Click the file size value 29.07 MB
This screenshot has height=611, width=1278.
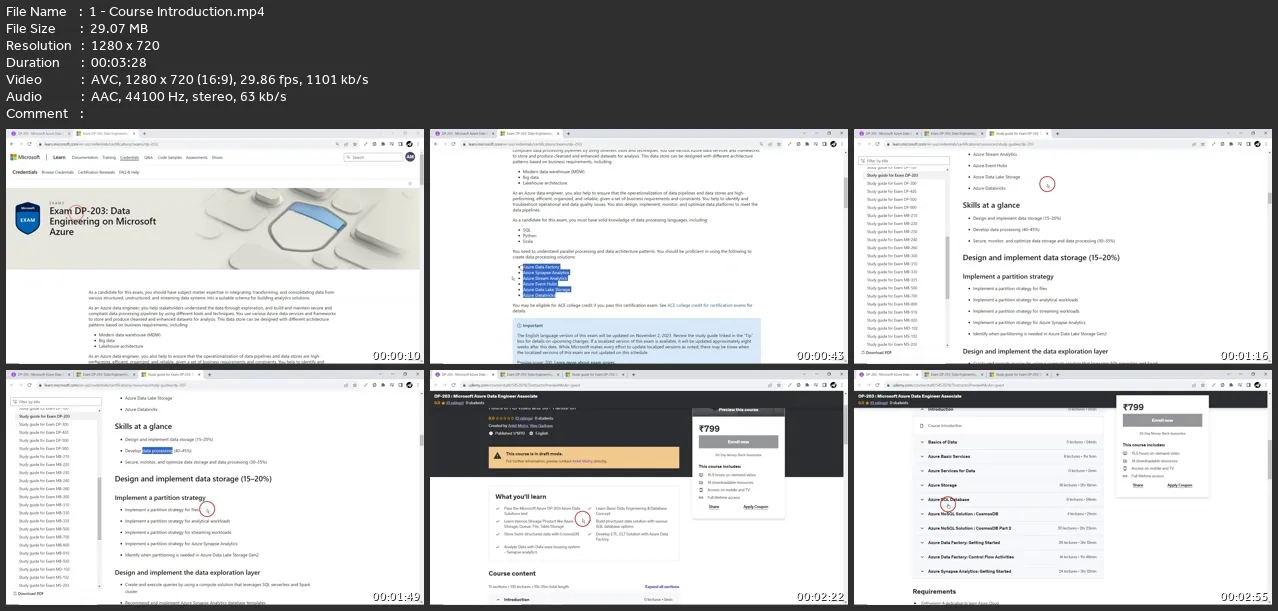[x=122, y=29]
